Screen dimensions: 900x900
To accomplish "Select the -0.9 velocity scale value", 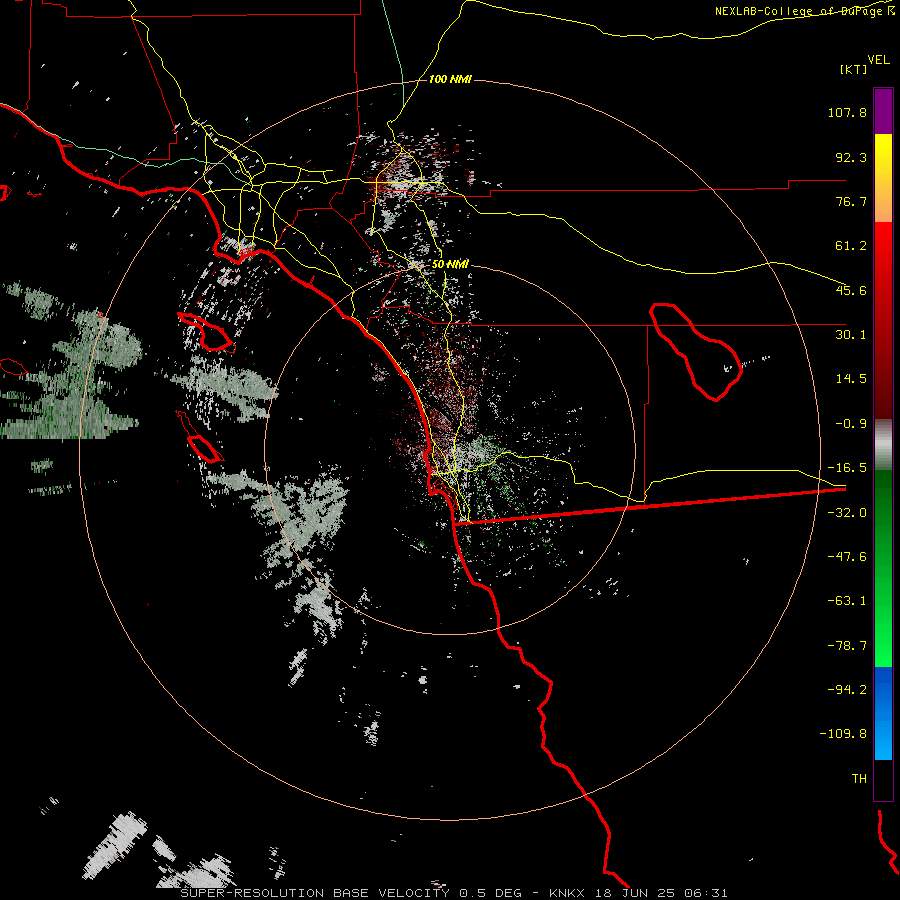I will (x=851, y=424).
